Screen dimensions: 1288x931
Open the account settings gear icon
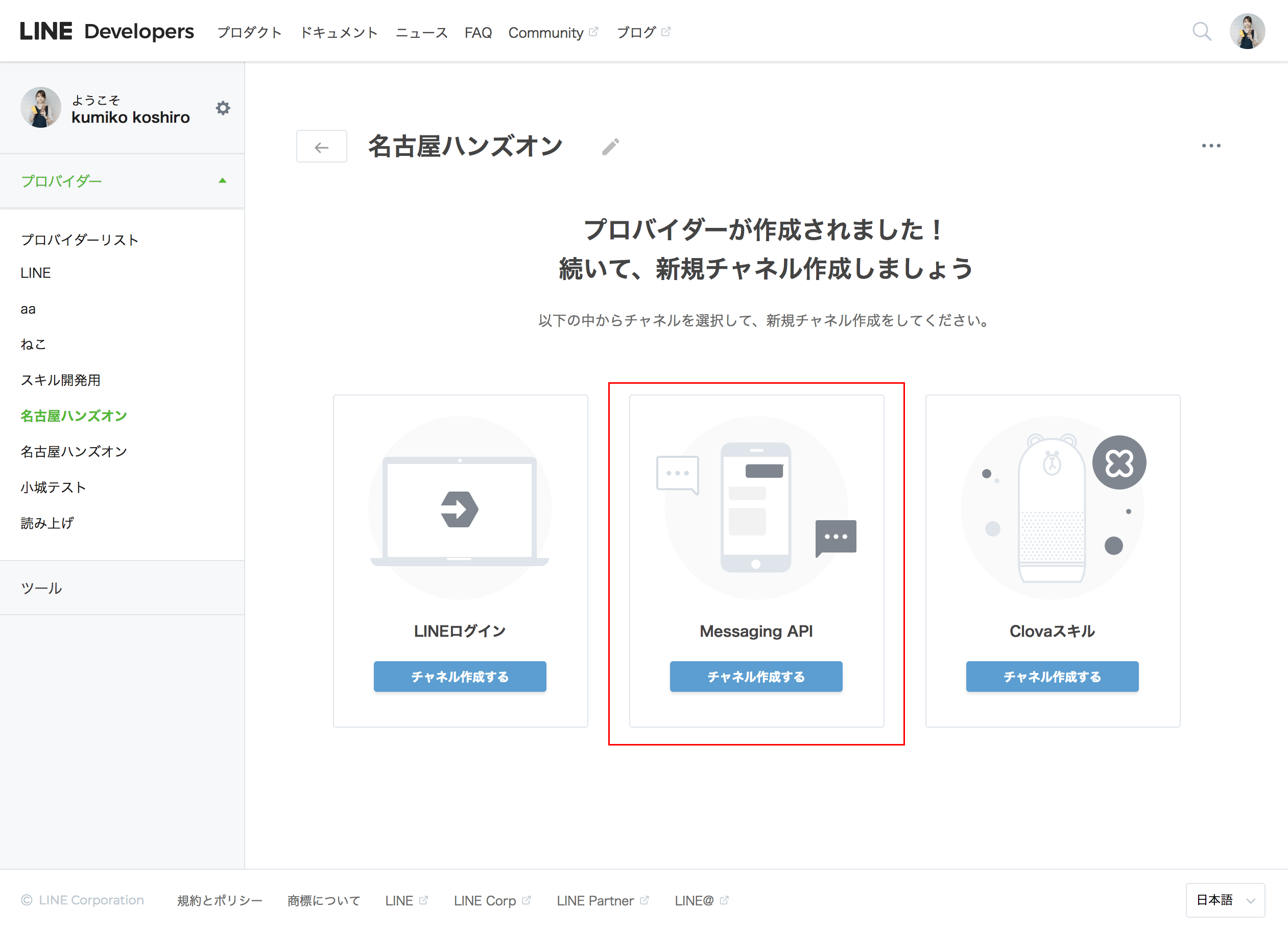223,108
